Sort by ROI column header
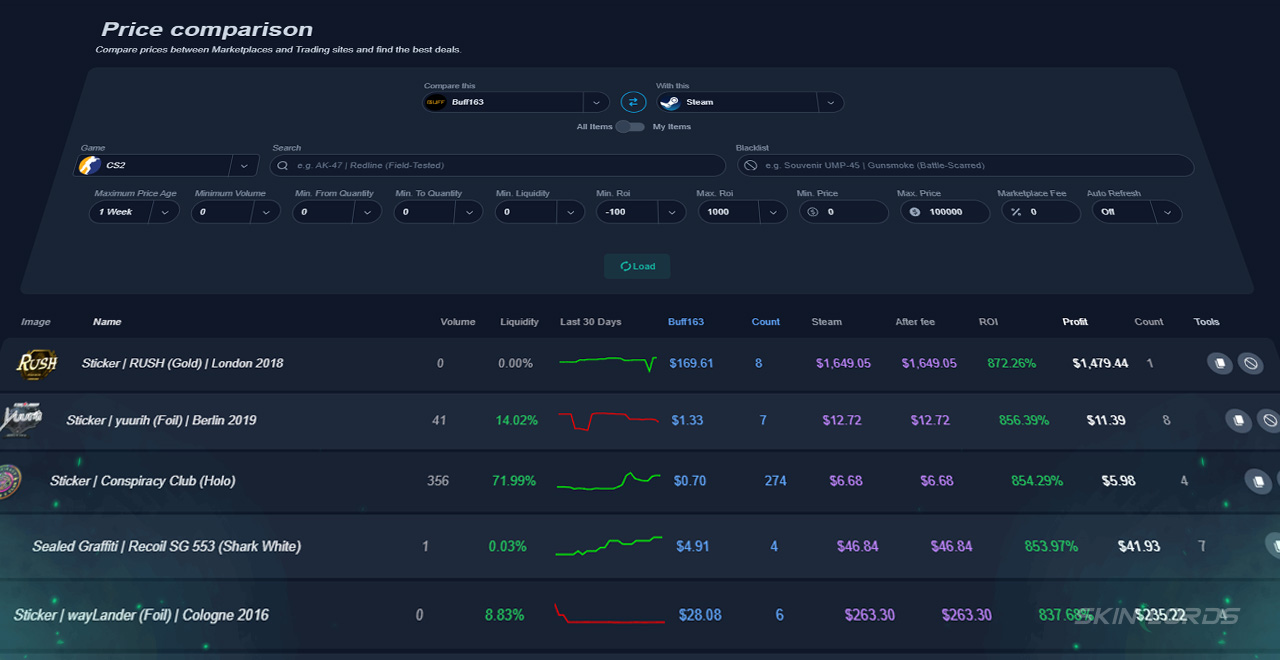The width and height of the screenshot is (1280, 660). pyautogui.click(x=988, y=322)
